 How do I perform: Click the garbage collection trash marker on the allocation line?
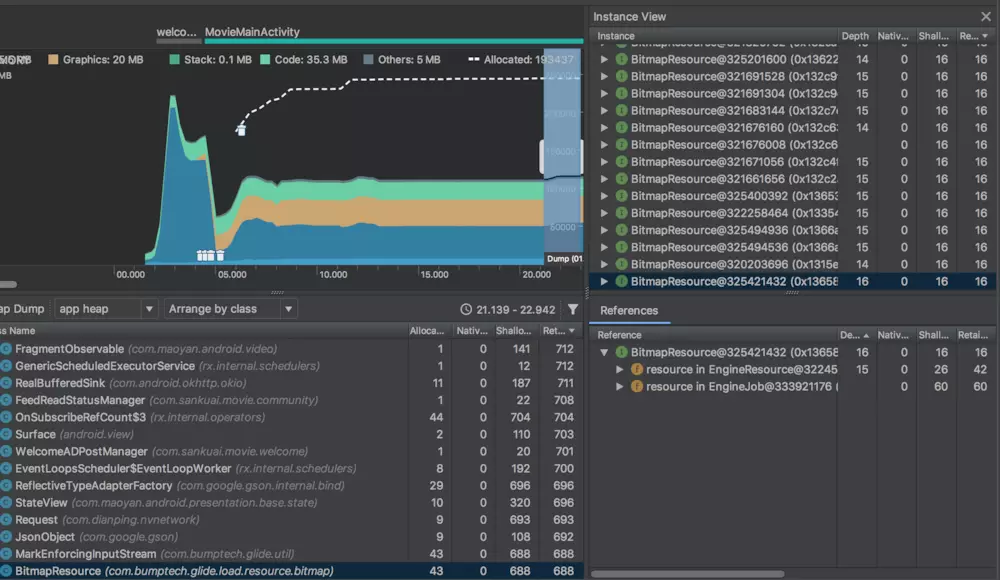click(240, 130)
